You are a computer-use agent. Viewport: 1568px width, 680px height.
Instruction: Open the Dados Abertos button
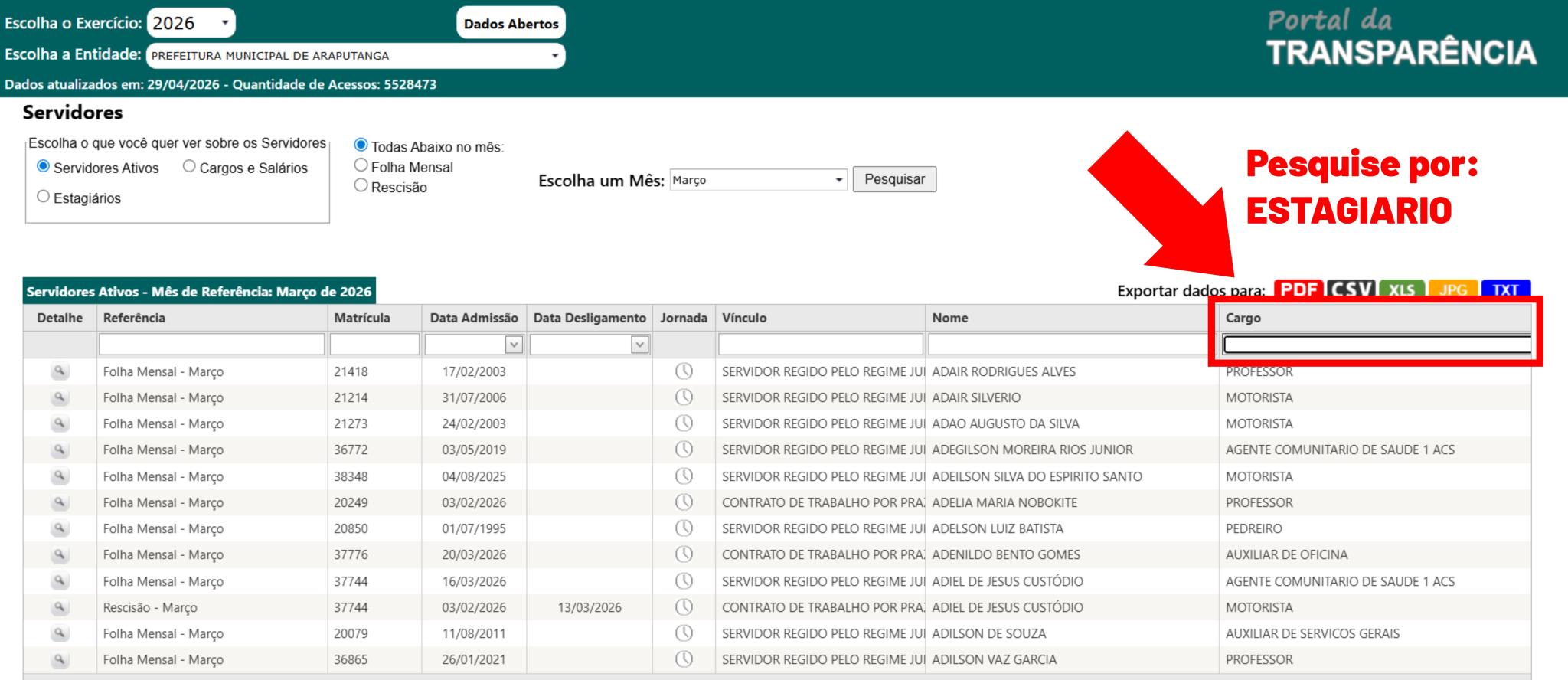point(511,24)
